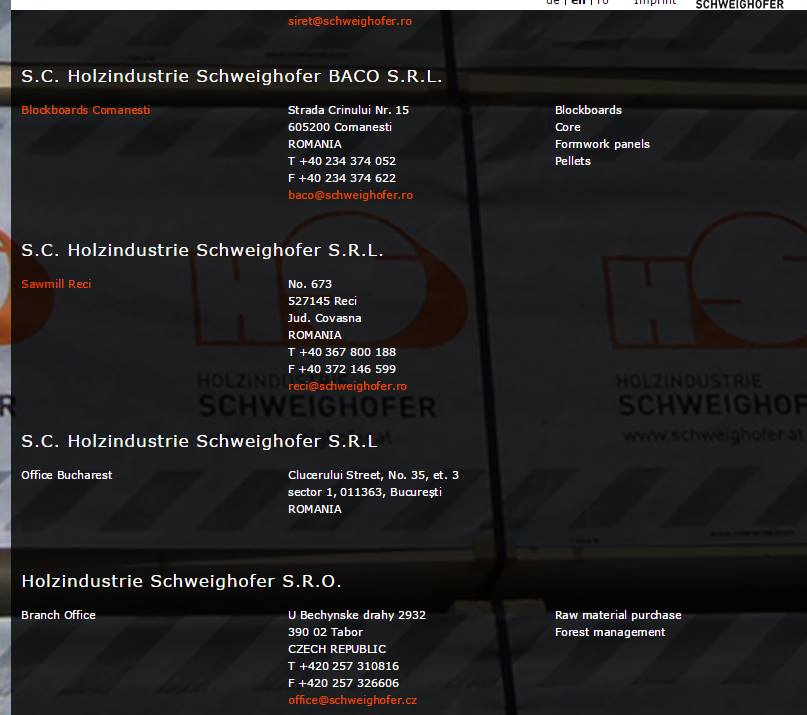
Task: Click the office@schweighofer.cz email link
Action: [x=352, y=700]
